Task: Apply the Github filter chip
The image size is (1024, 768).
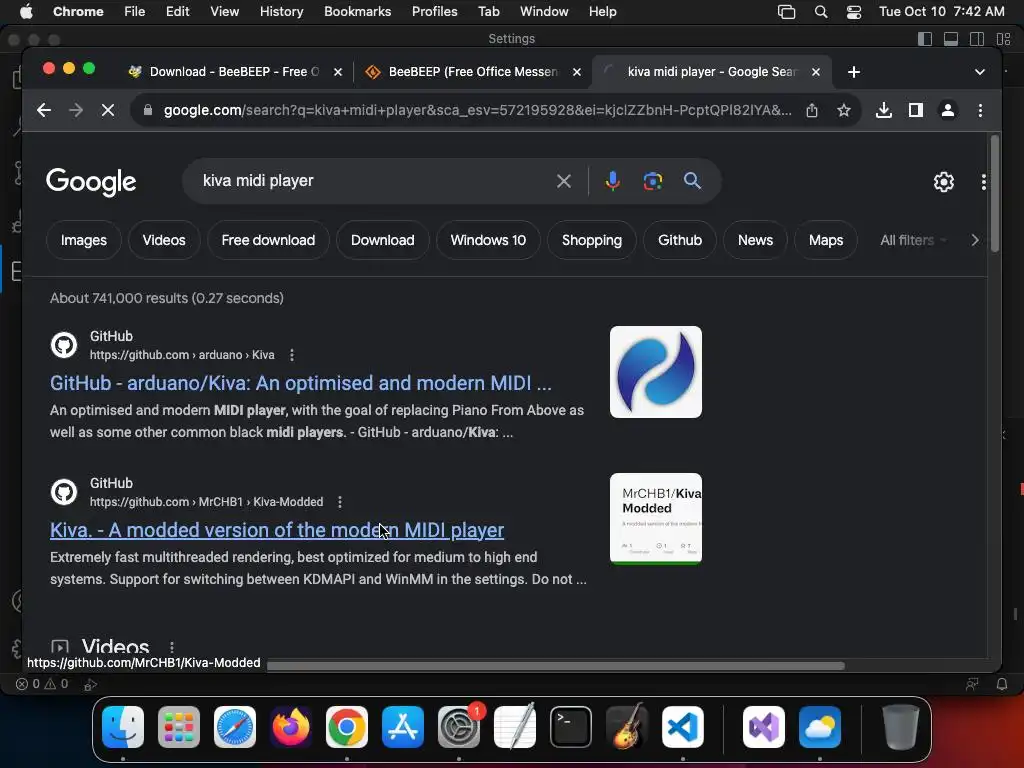Action: [680, 240]
